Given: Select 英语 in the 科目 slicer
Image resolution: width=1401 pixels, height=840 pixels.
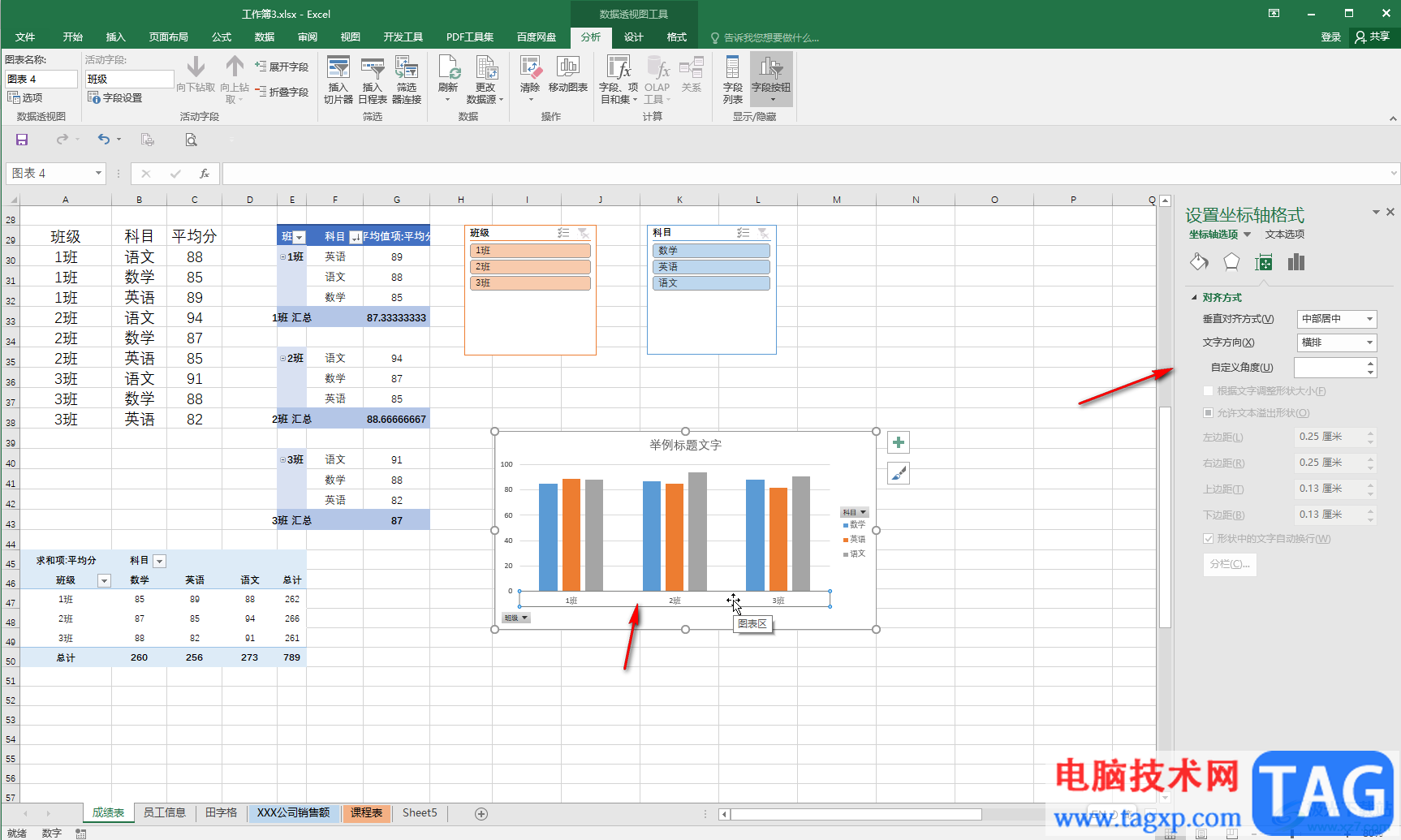Looking at the screenshot, I should (x=711, y=267).
